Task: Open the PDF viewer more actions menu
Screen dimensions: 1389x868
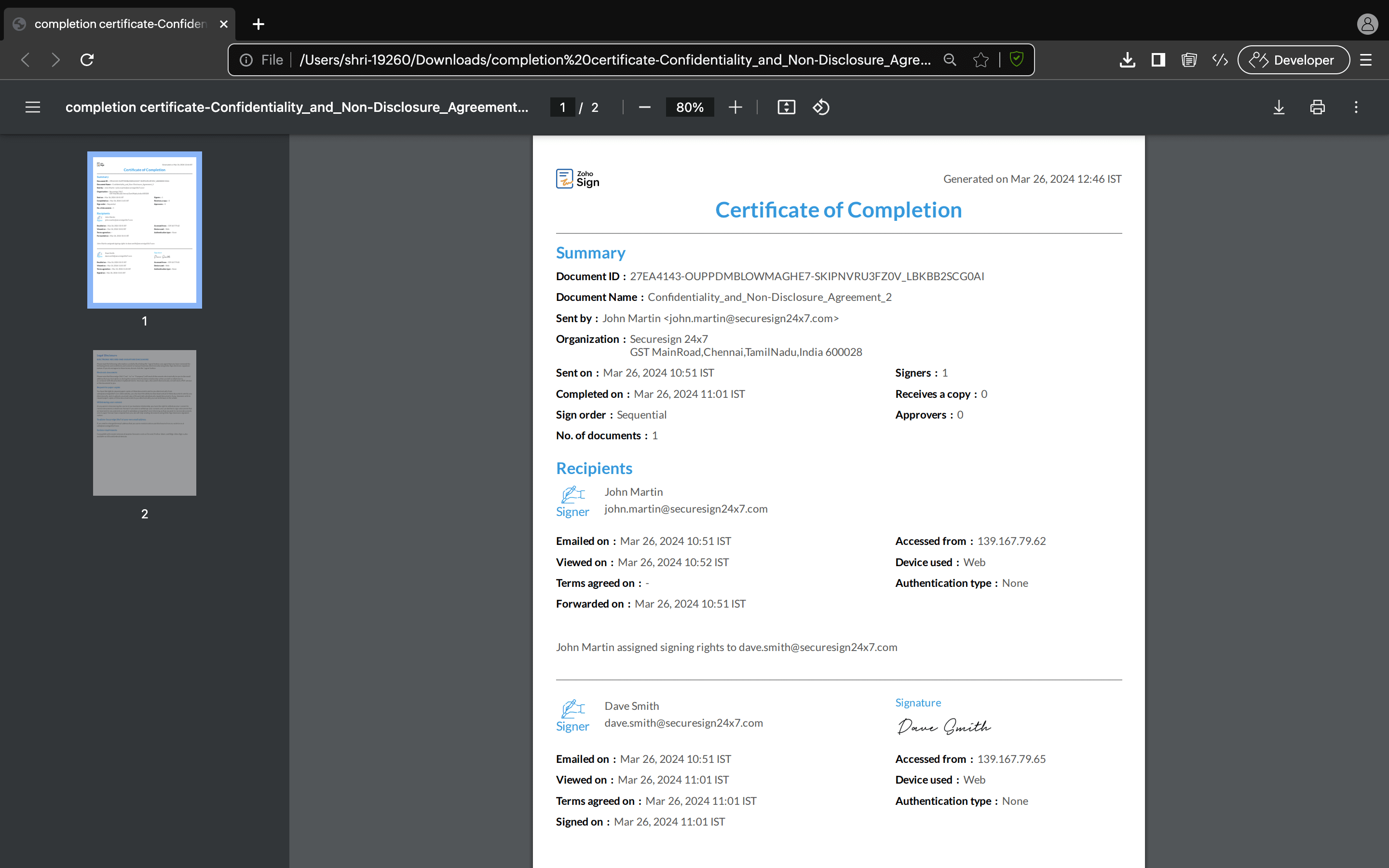Action: click(x=1356, y=108)
